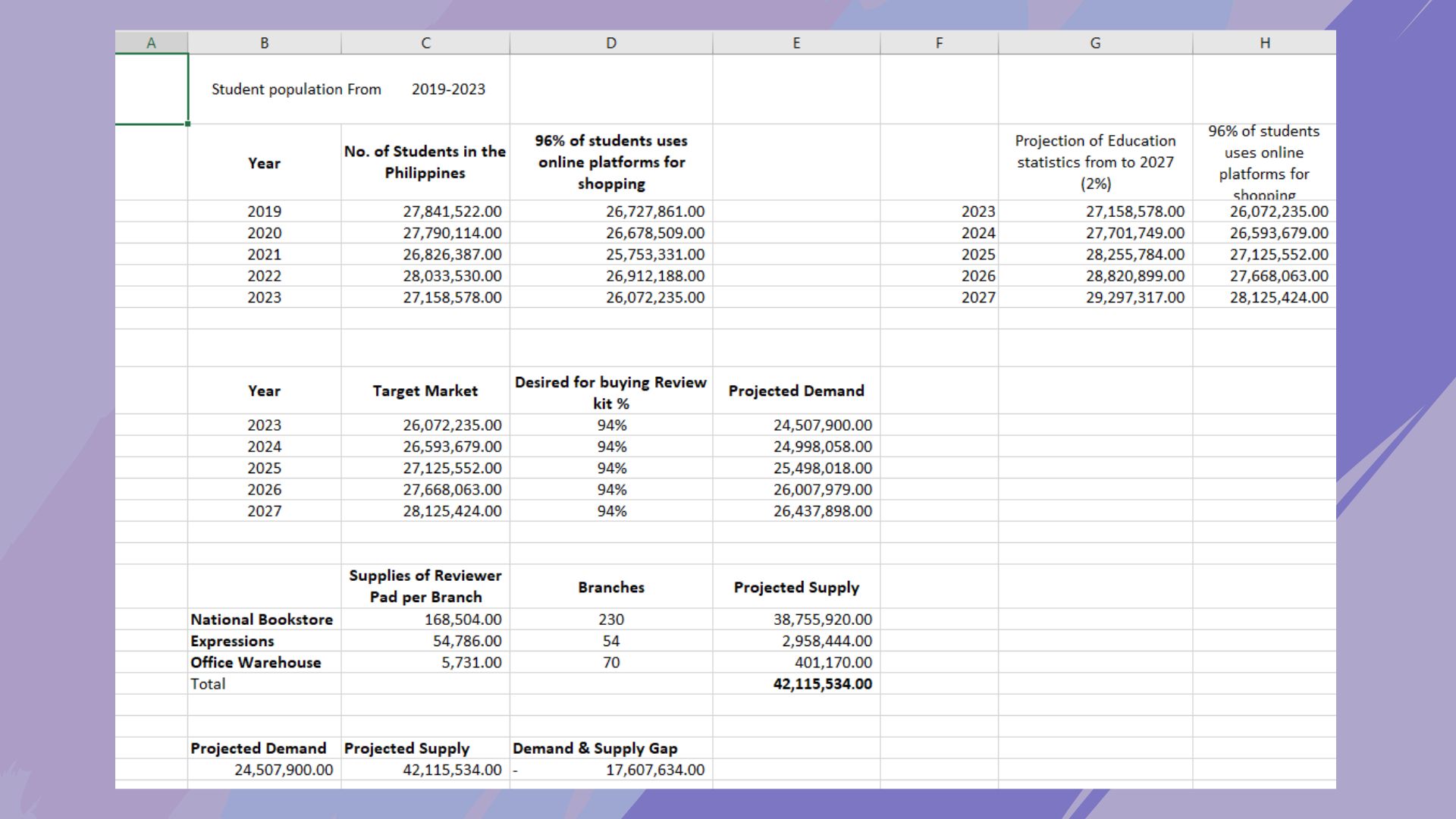Click the active cell's fill handle
Screen dimensions: 1456x819
(188, 124)
